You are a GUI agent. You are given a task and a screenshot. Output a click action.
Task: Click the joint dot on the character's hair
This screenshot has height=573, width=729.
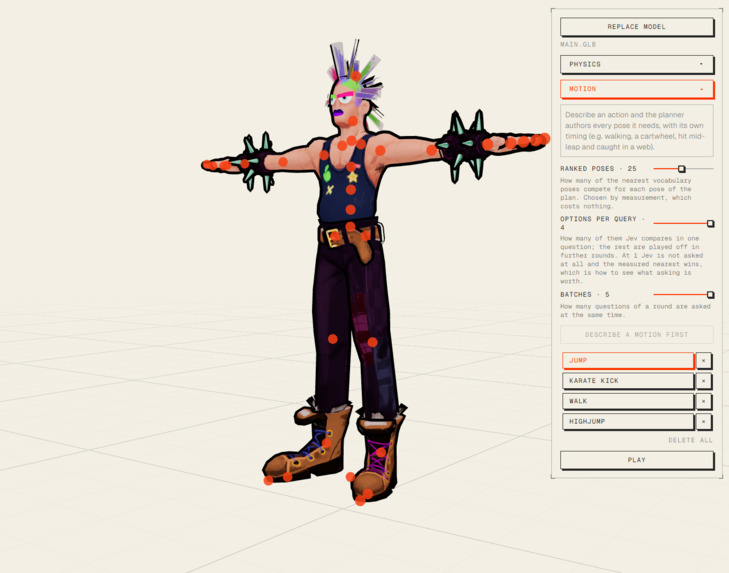[x=356, y=76]
